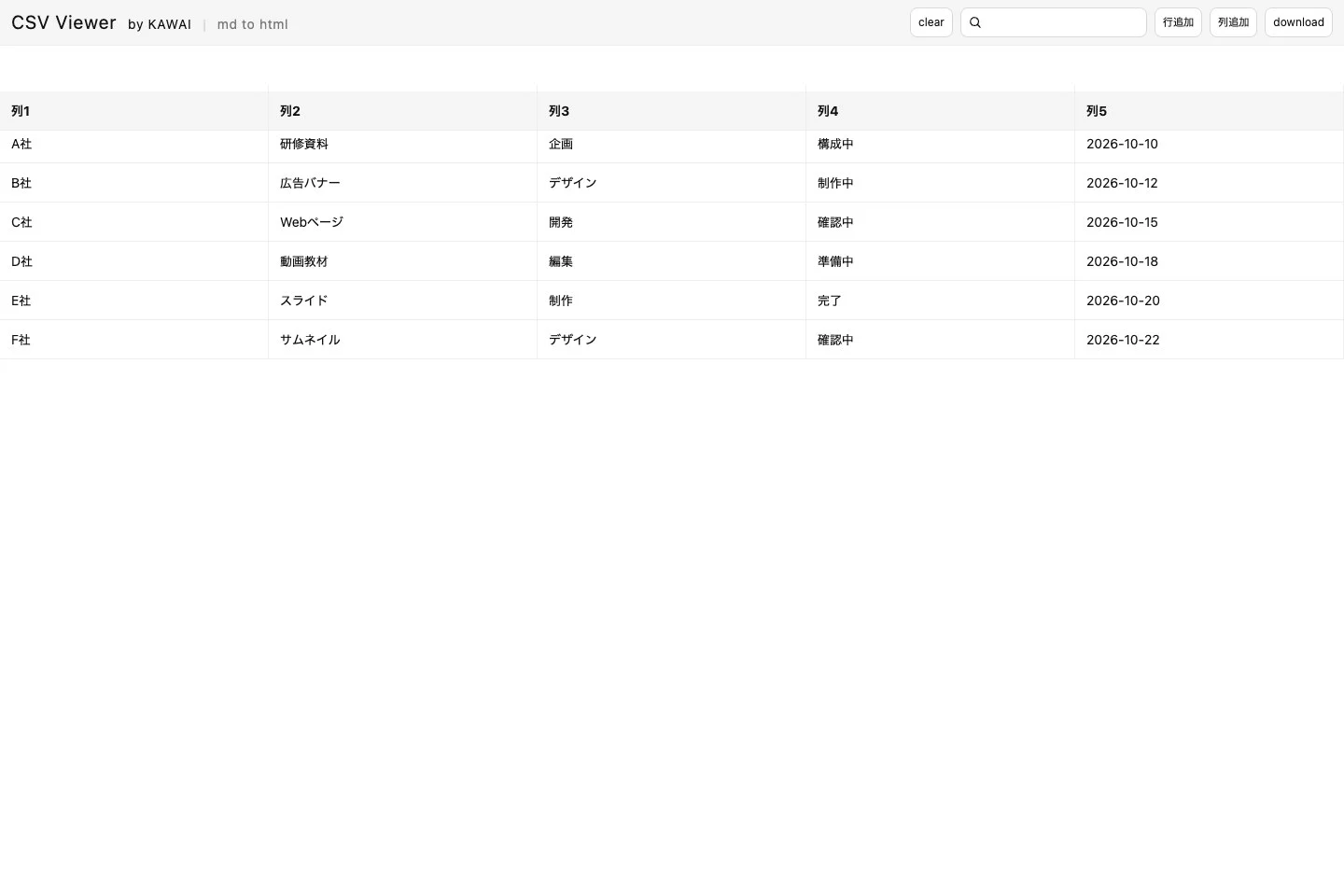Click the 構成中 status cell

(941, 147)
